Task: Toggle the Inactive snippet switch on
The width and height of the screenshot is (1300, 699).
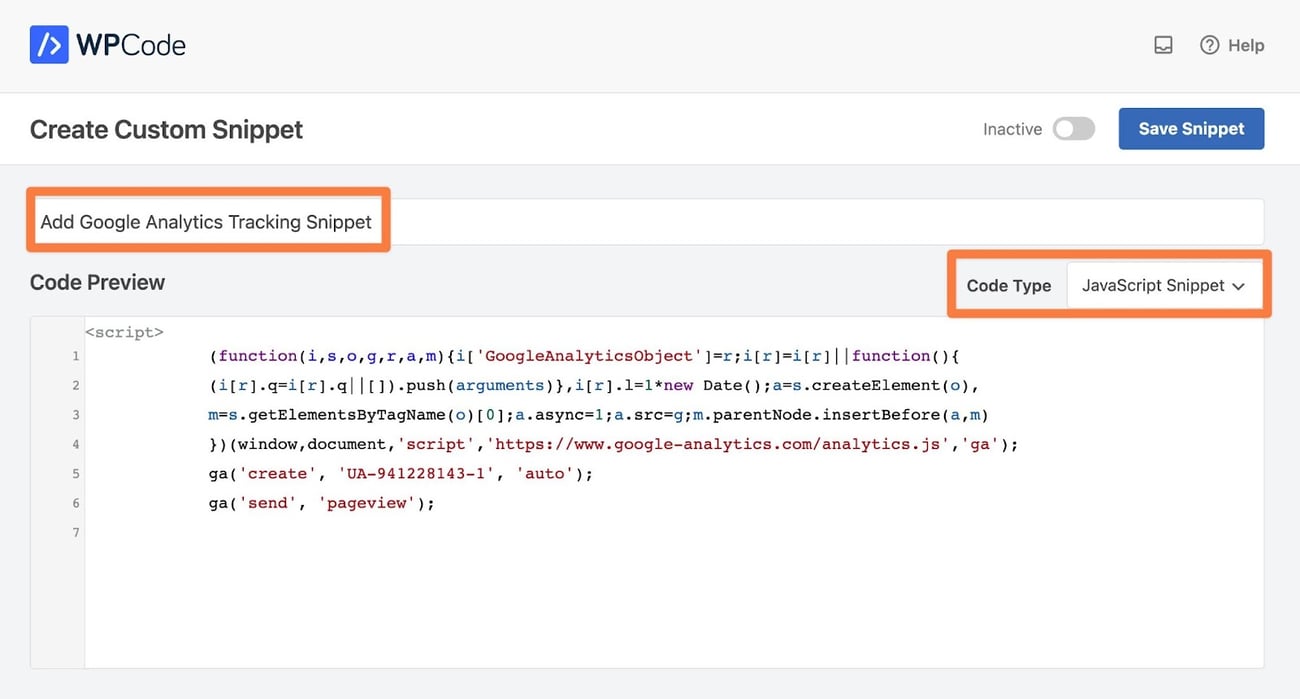Action: pos(1073,129)
